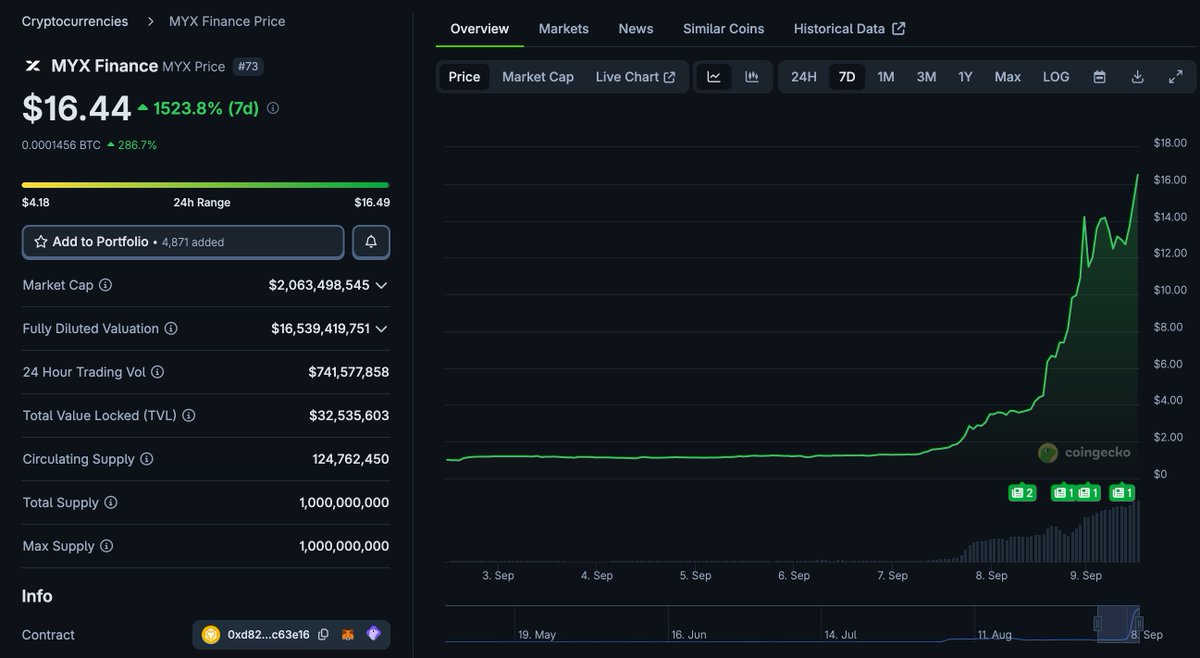Open 24 Hour Trading Vol info icon
Image resolution: width=1200 pixels, height=658 pixels.
click(x=157, y=372)
